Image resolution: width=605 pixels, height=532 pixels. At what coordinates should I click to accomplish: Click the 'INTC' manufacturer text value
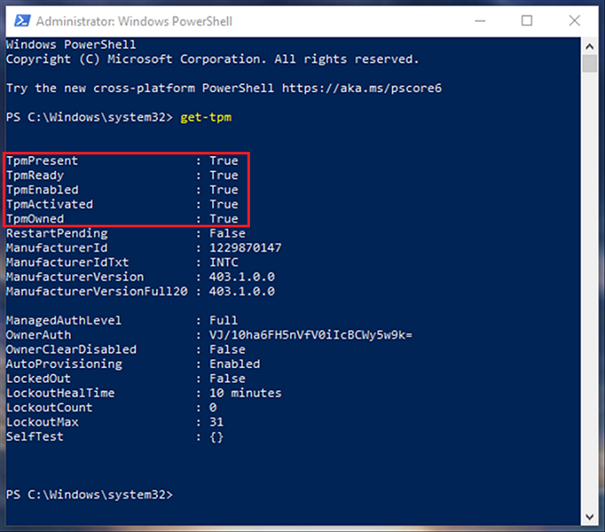224,262
